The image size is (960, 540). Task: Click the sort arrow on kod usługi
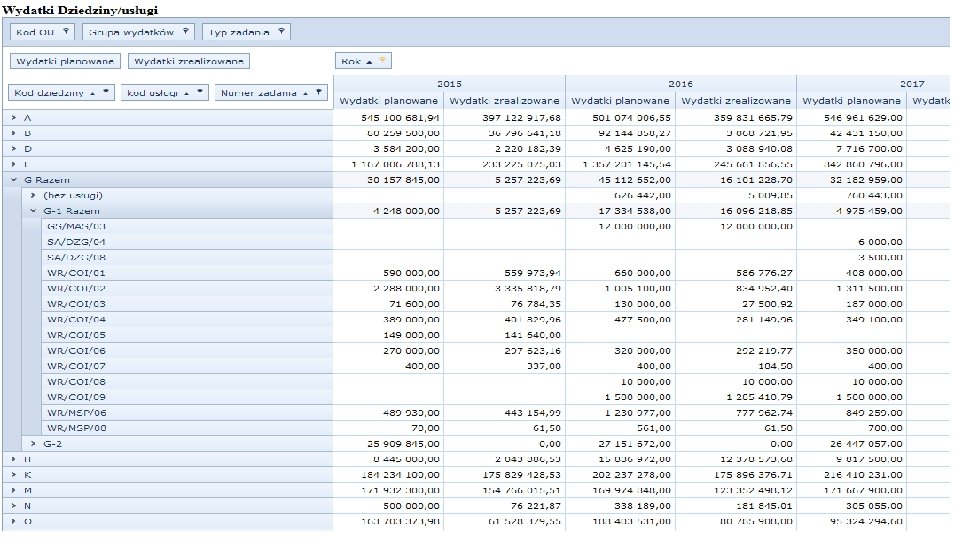click(x=186, y=93)
